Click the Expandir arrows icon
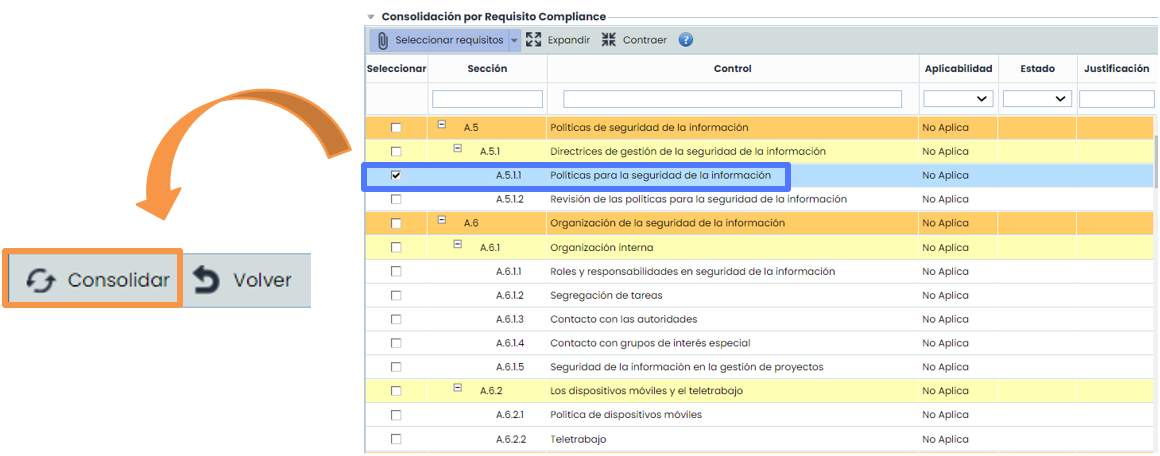Viewport: 1160px width, 456px height. tap(533, 40)
